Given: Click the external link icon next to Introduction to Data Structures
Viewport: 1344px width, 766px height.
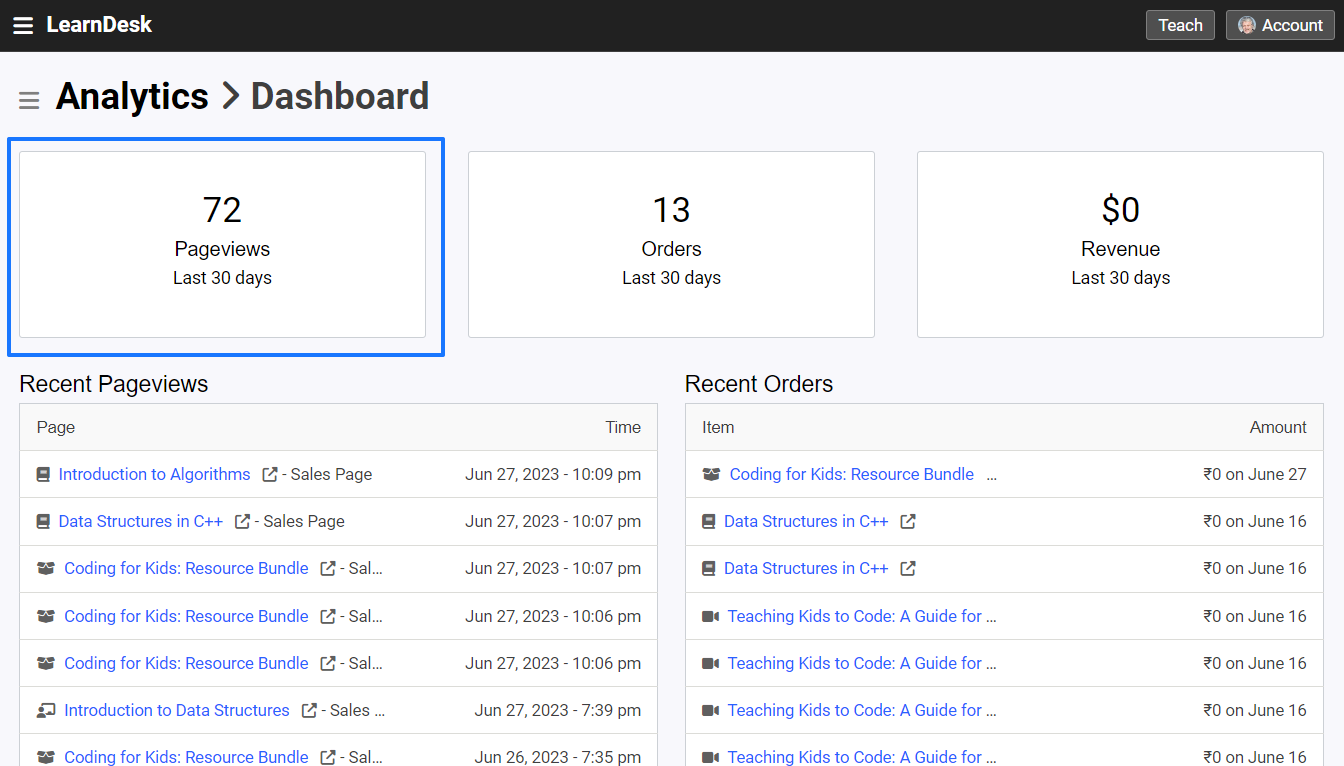Looking at the screenshot, I should click(x=309, y=710).
